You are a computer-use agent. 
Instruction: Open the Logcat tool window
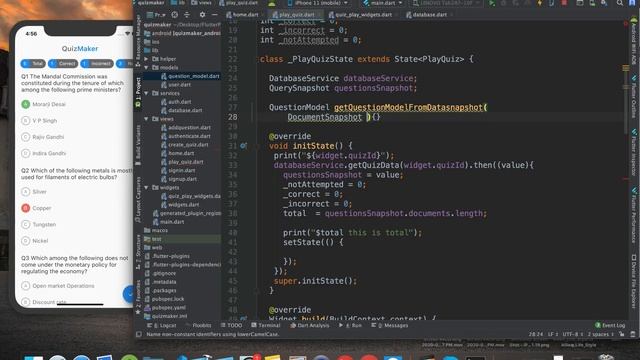click(162, 325)
